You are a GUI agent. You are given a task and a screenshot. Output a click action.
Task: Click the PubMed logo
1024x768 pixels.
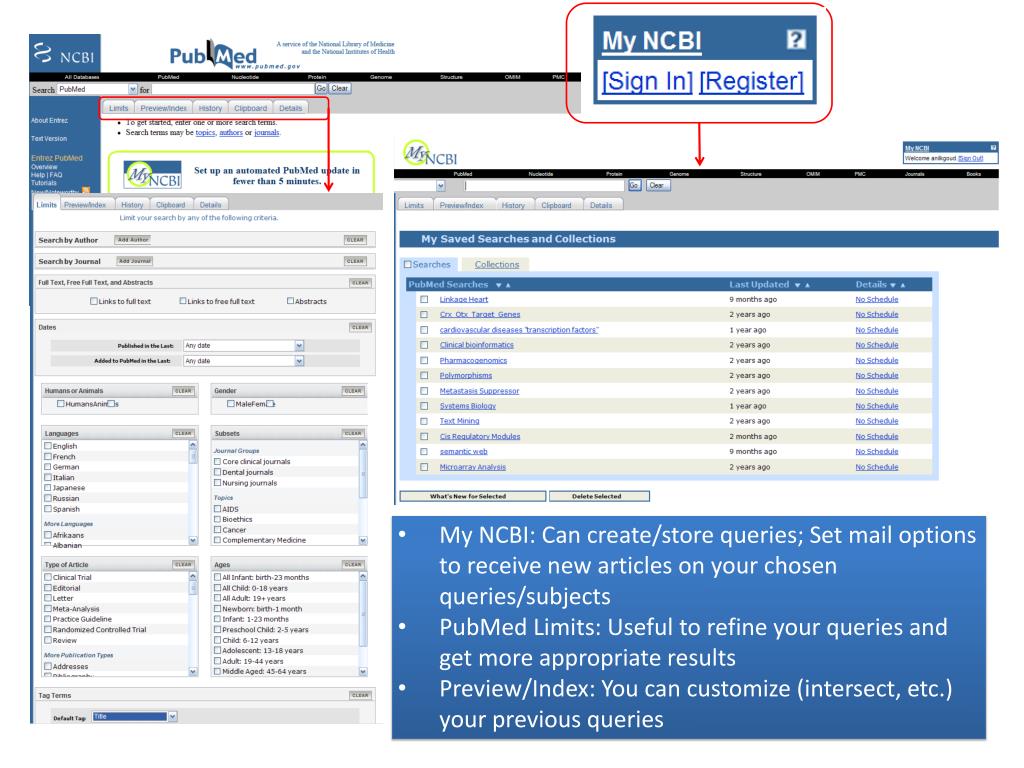pos(216,56)
